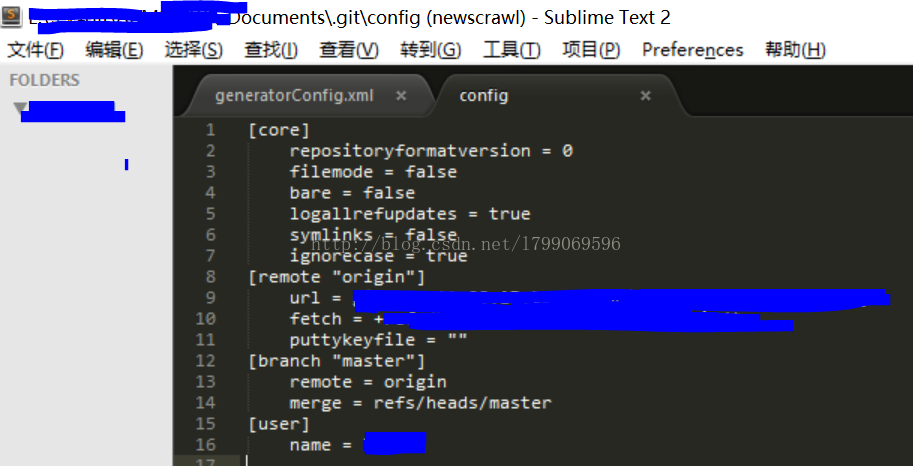Click line number 8 in the gutter
The width and height of the screenshot is (913, 466).
(210, 277)
